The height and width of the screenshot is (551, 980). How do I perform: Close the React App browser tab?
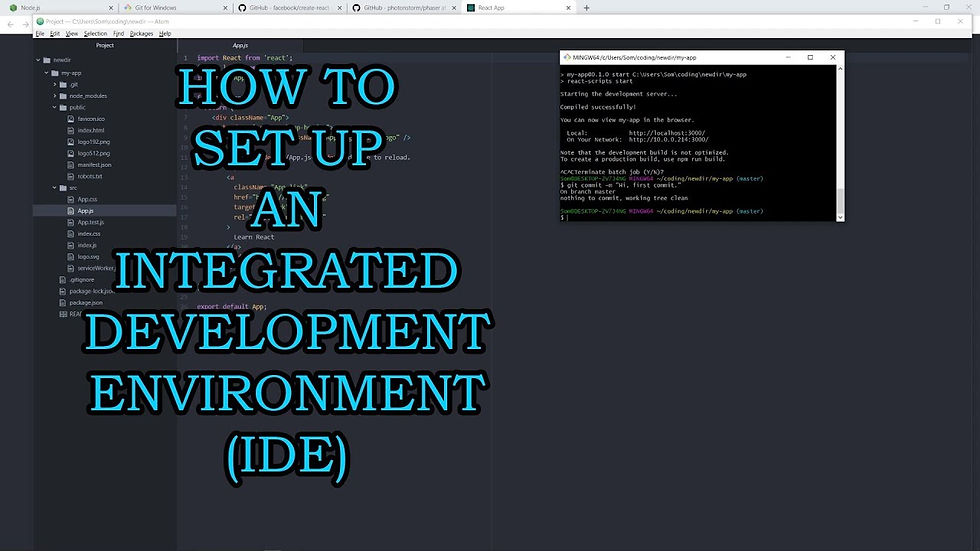pos(568,8)
